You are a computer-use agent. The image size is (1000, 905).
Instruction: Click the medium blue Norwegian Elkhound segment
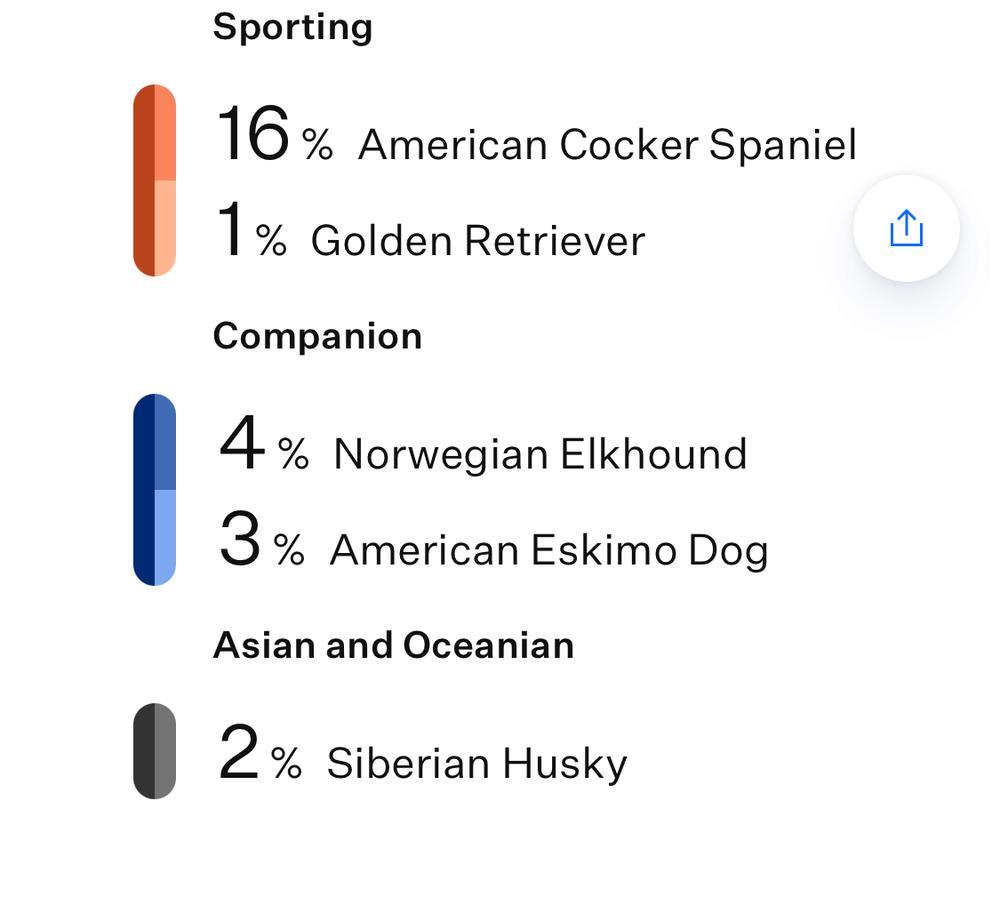(166, 443)
